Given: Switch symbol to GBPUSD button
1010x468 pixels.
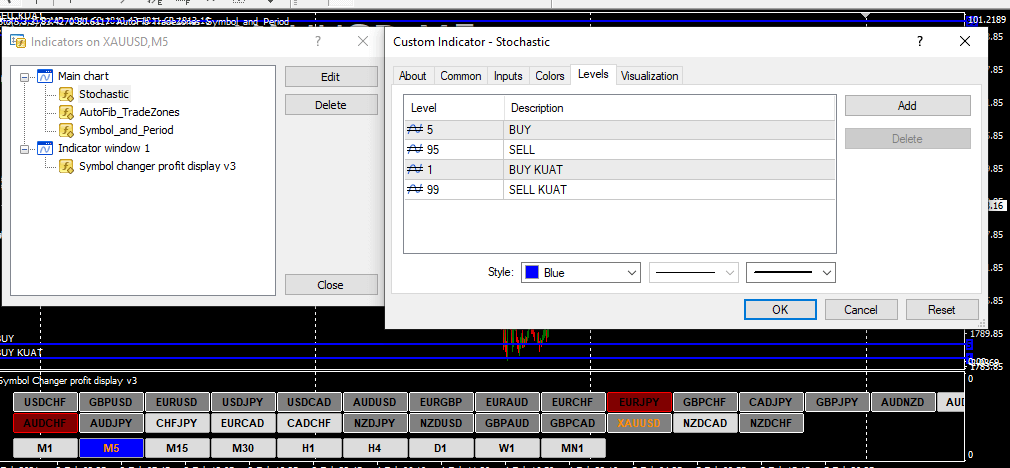Looking at the screenshot, I should [110, 402].
